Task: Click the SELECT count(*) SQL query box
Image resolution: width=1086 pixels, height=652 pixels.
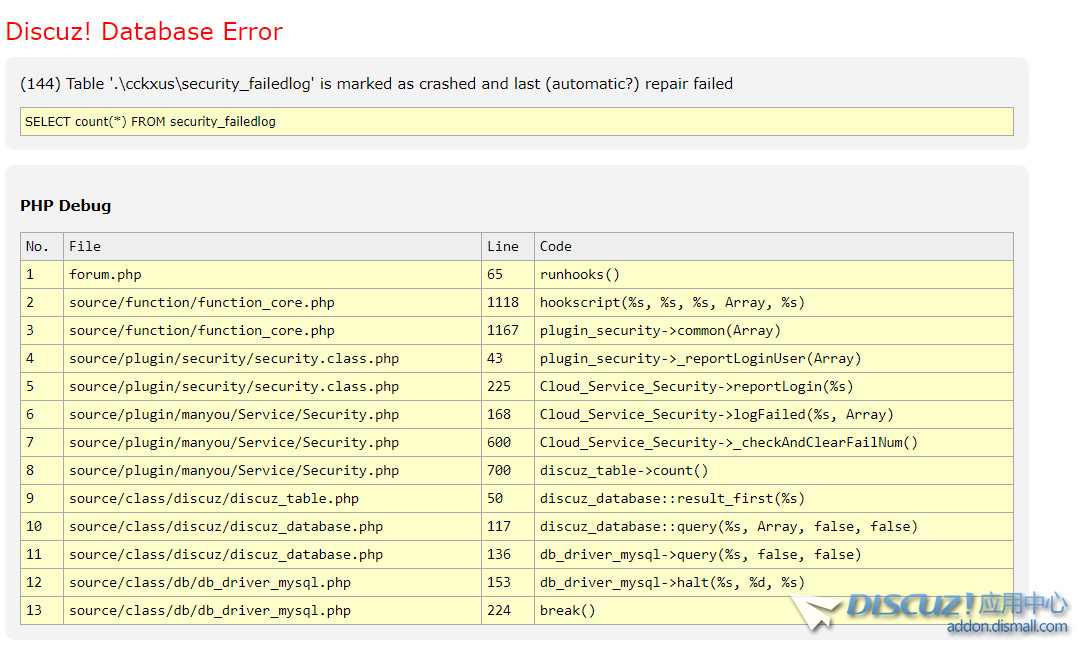Action: coord(516,122)
